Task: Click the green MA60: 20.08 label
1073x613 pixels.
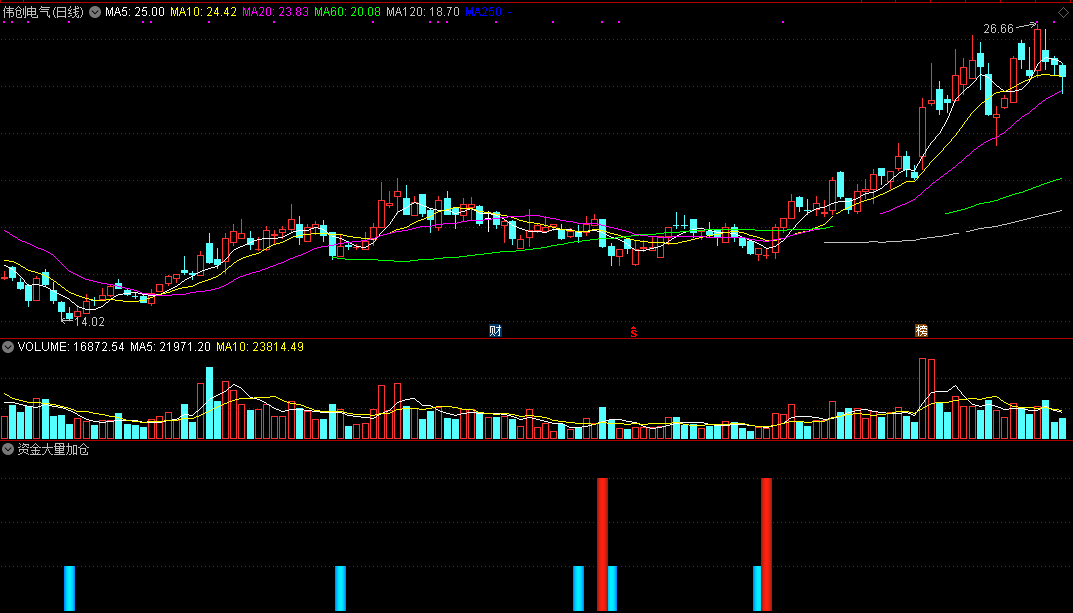Action: [x=347, y=12]
